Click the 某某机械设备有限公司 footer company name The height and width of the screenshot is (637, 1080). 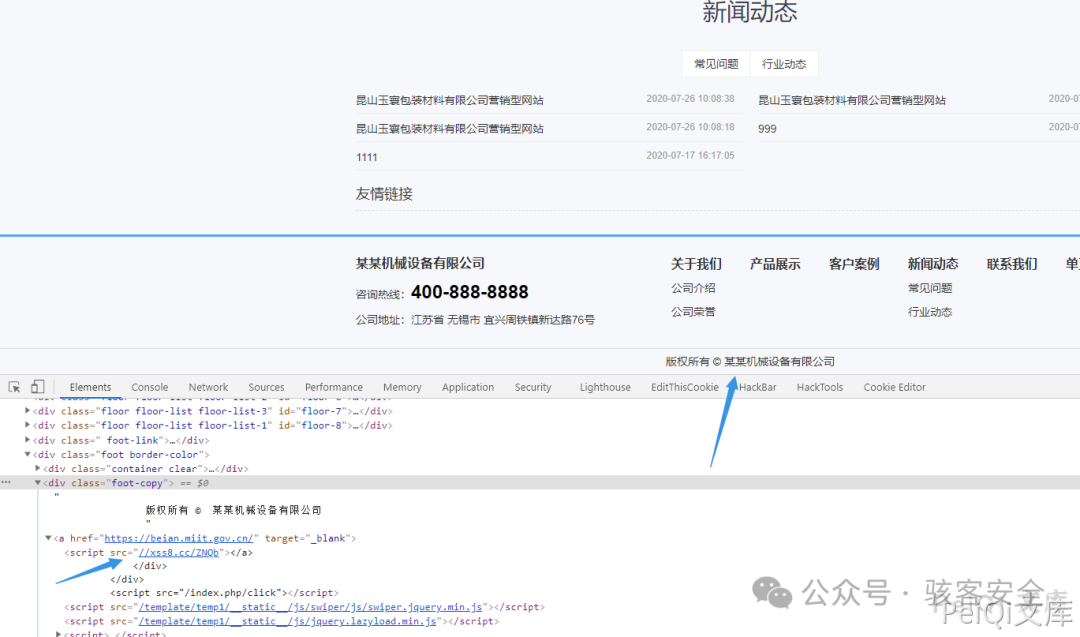pyautogui.click(x=420, y=263)
